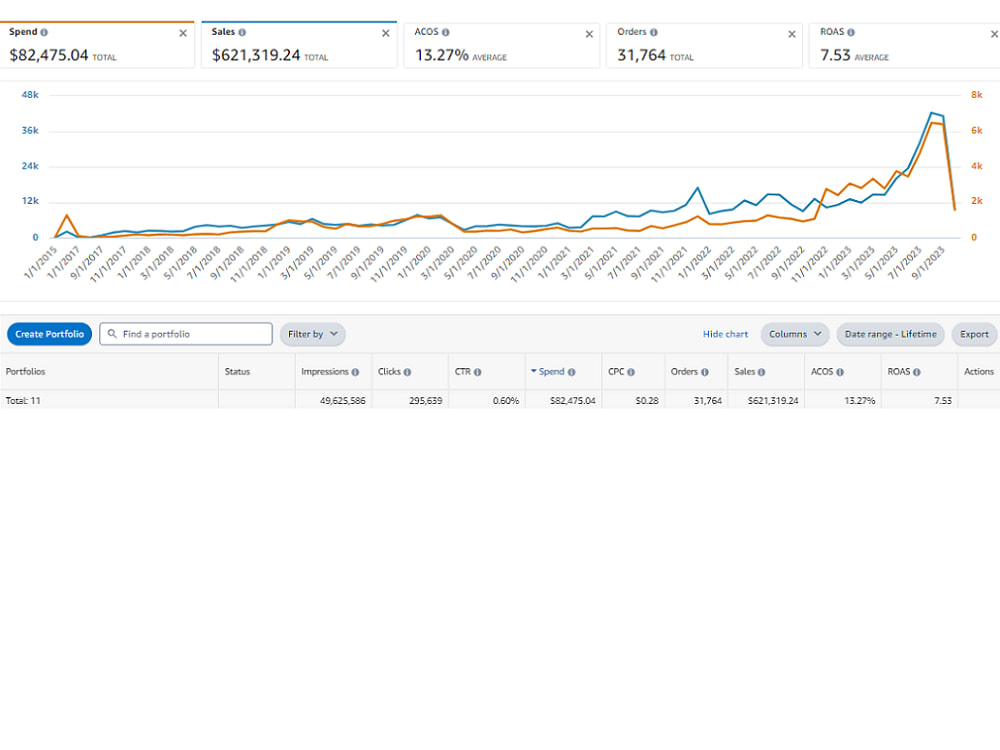Click the Orders column info icon

[705, 372]
